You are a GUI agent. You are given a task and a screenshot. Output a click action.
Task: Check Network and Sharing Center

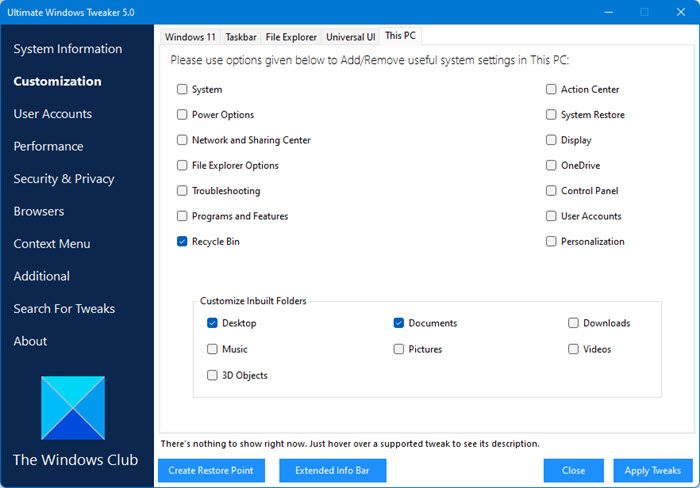[x=182, y=140]
